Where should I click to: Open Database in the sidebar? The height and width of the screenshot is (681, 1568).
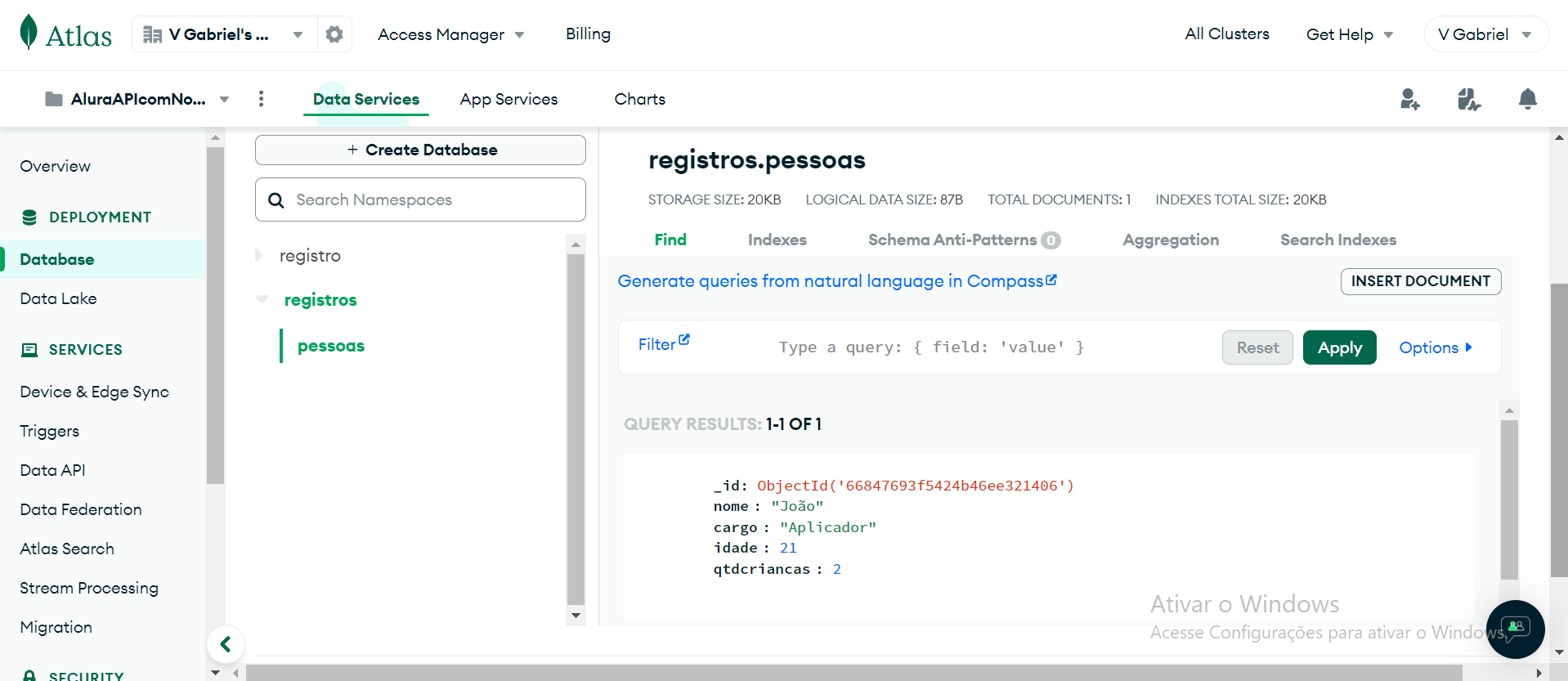pos(56,259)
